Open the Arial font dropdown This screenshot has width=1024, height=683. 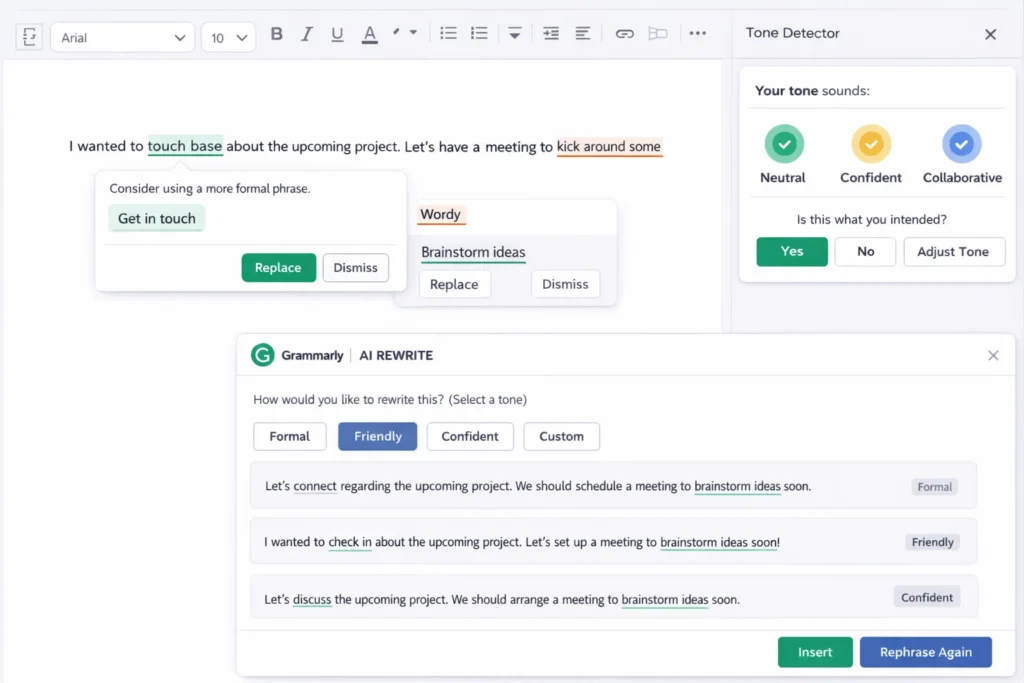coord(122,37)
